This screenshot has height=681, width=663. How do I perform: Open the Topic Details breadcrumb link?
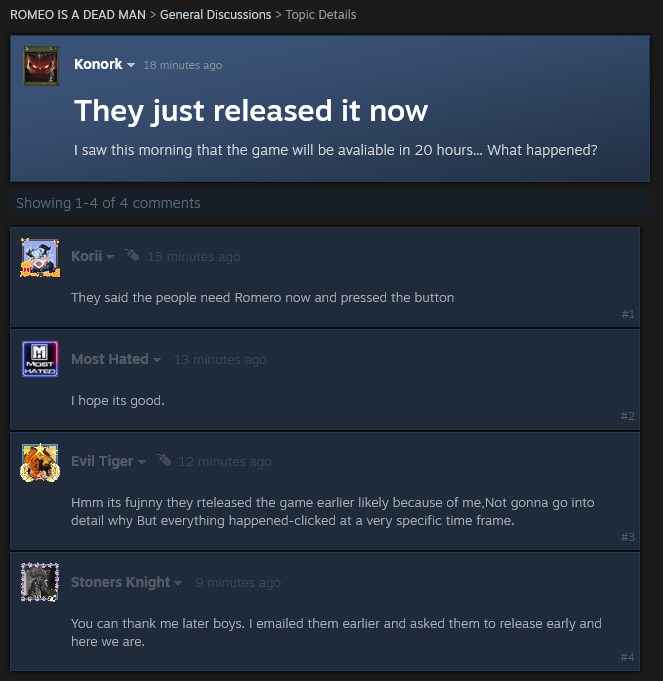(x=321, y=15)
